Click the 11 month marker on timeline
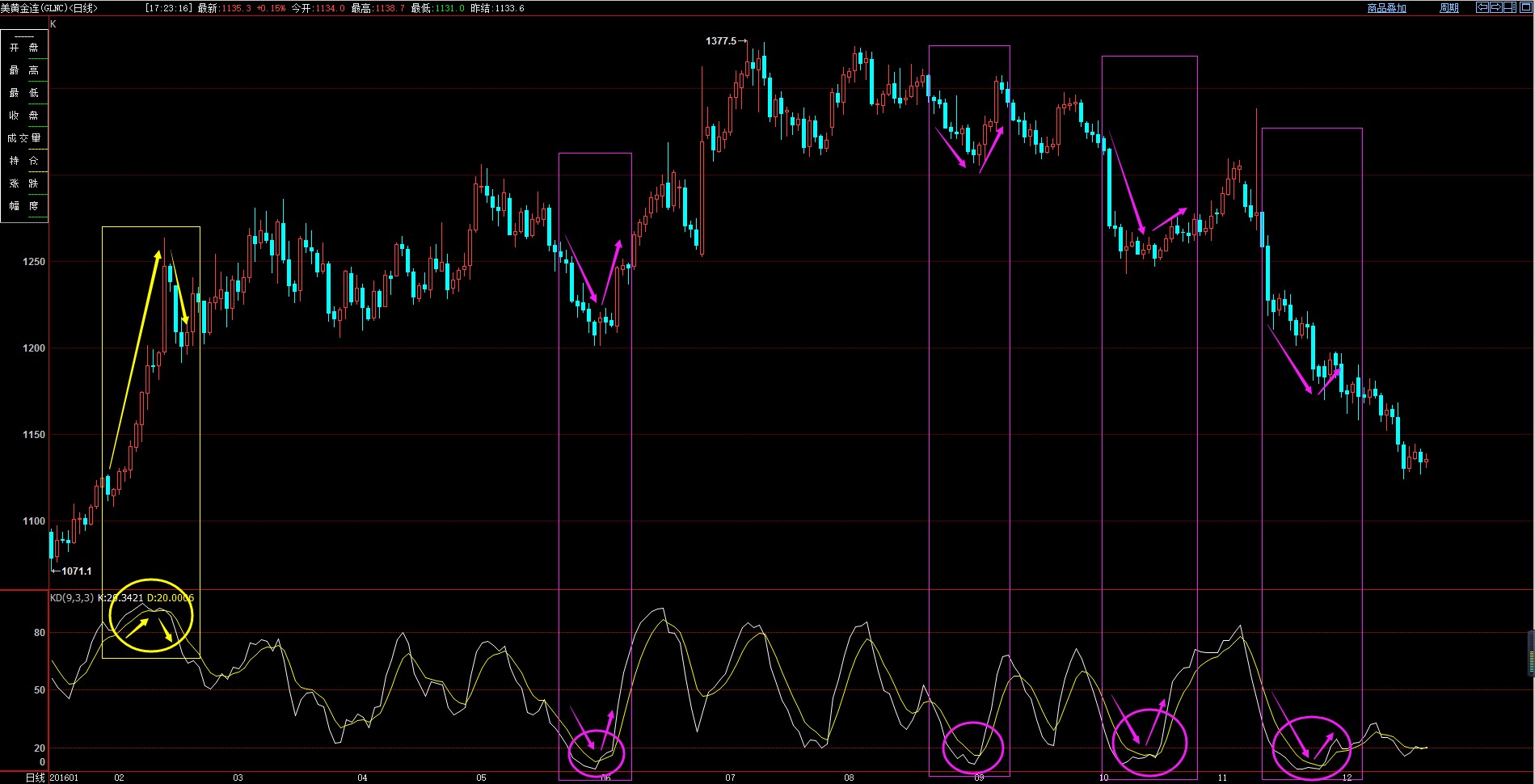 pyautogui.click(x=1222, y=778)
